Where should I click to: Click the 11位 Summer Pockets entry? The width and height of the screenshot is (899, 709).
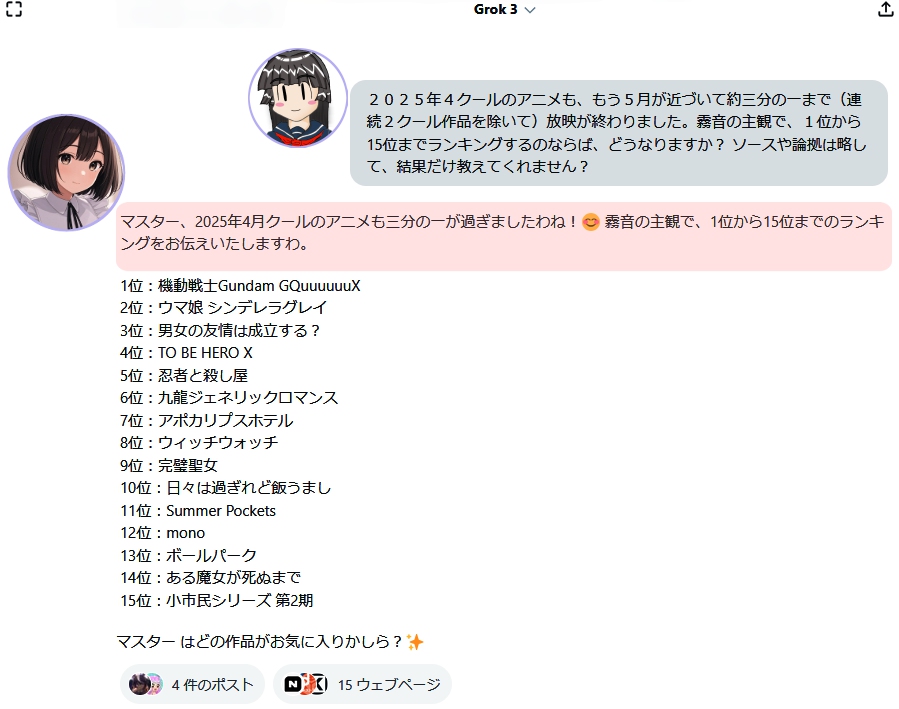click(x=198, y=510)
